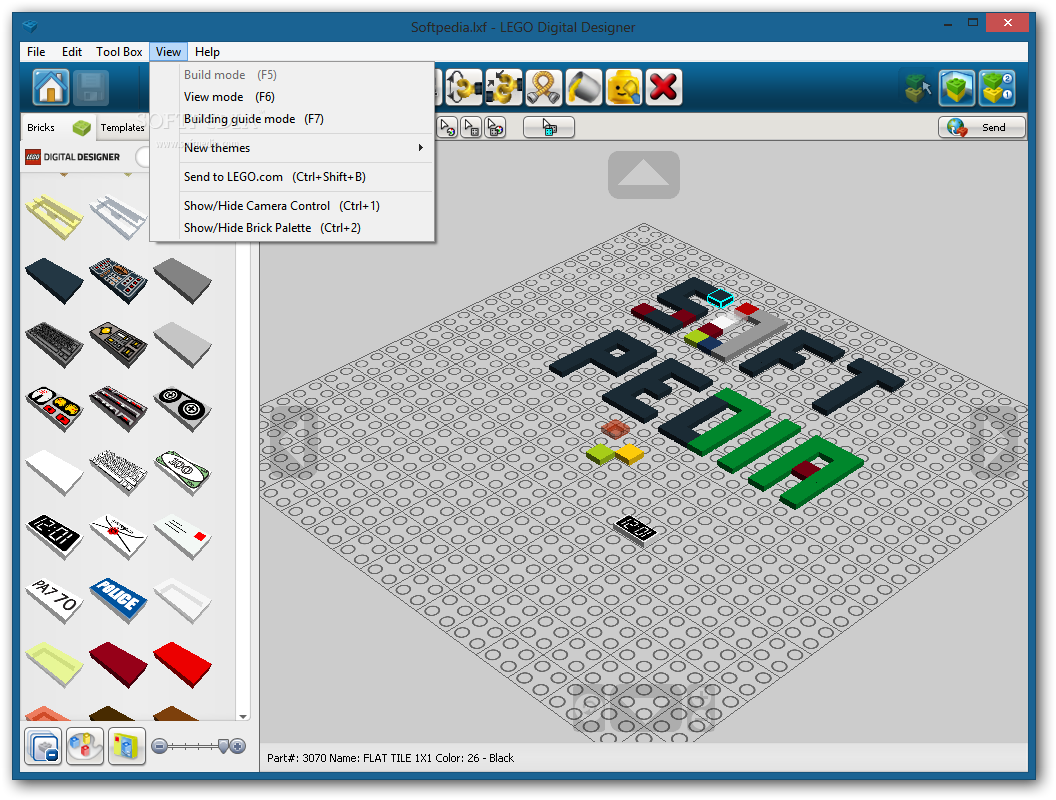Click the grayed-out Save floppy icon
Viewport: 1056px width, 800px height.
point(90,88)
